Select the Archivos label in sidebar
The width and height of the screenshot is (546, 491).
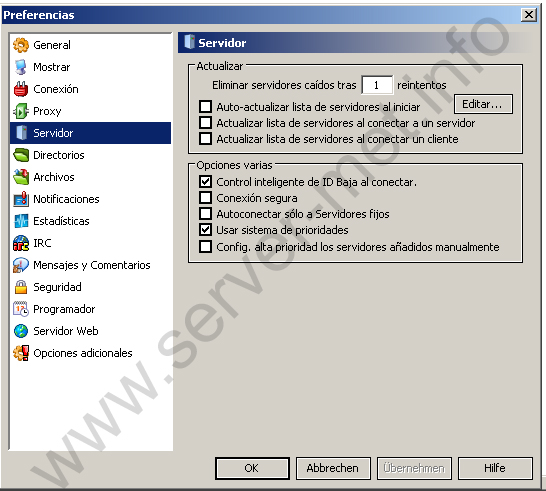54,177
